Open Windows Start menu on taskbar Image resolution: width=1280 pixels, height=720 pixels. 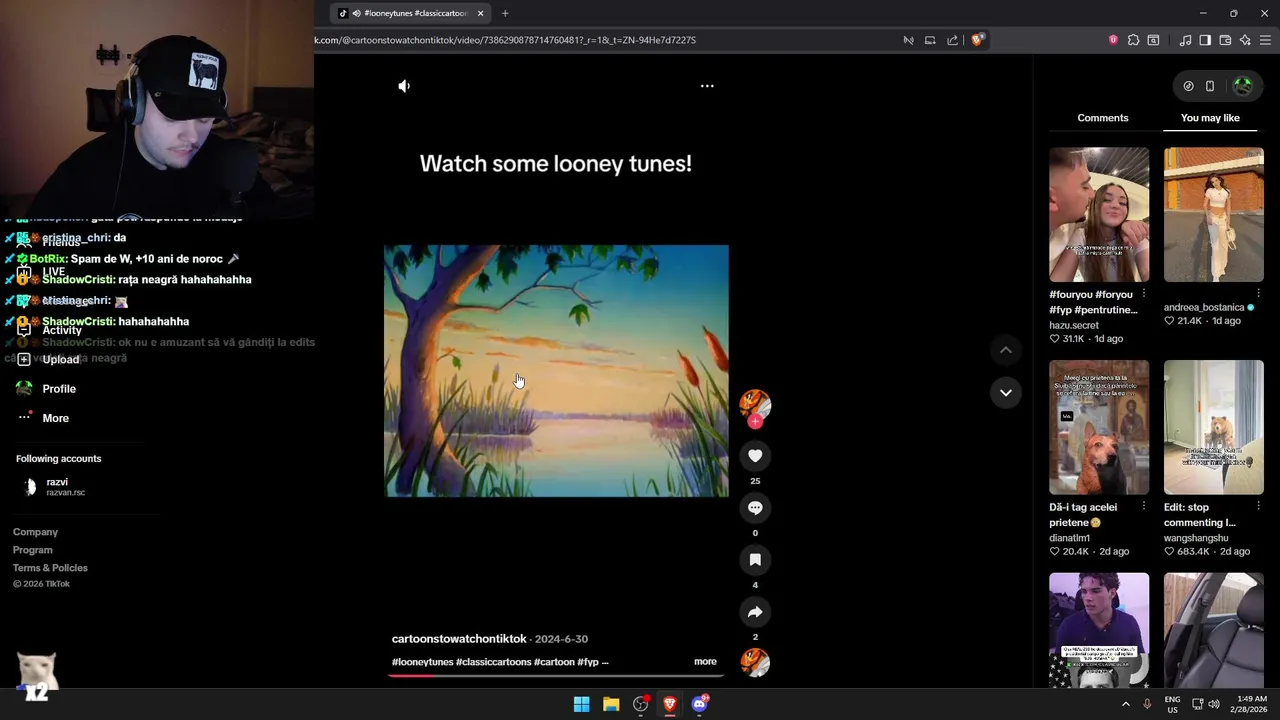pyautogui.click(x=581, y=704)
